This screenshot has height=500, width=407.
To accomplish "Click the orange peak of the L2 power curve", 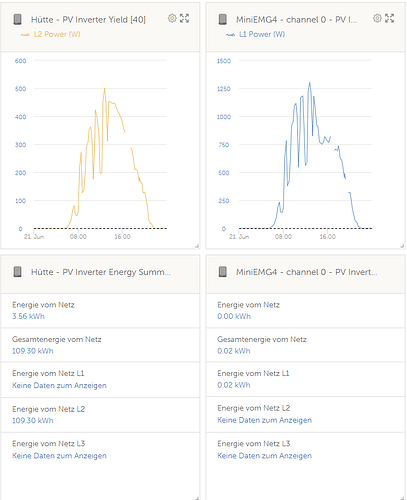I will click(105, 89).
